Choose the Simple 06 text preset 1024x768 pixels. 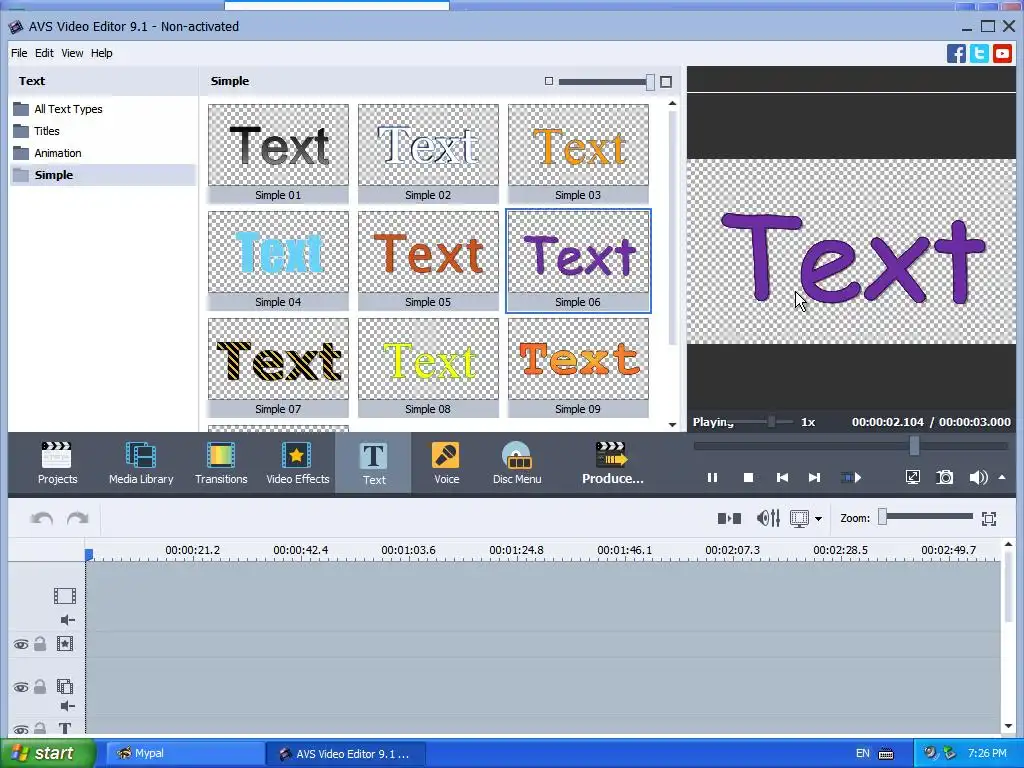tap(579, 261)
